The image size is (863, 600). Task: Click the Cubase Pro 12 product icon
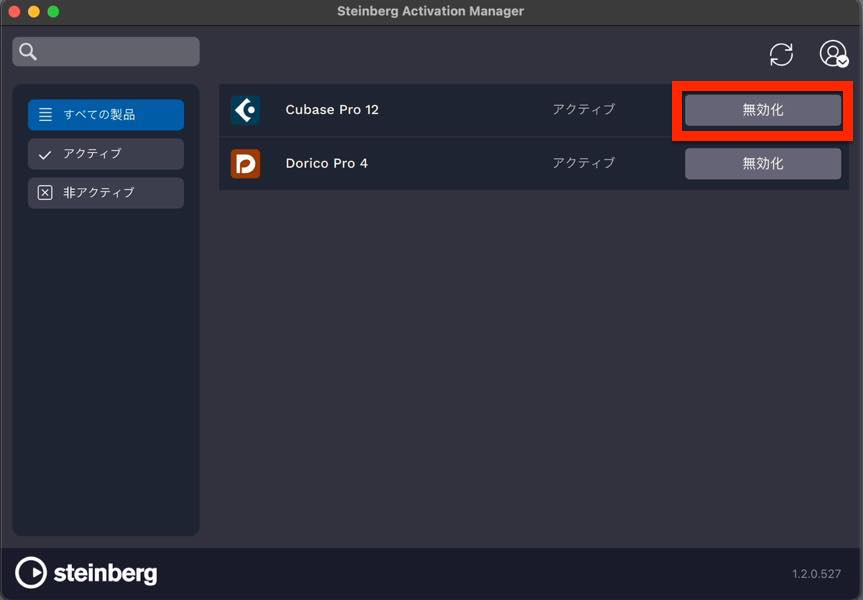point(245,110)
